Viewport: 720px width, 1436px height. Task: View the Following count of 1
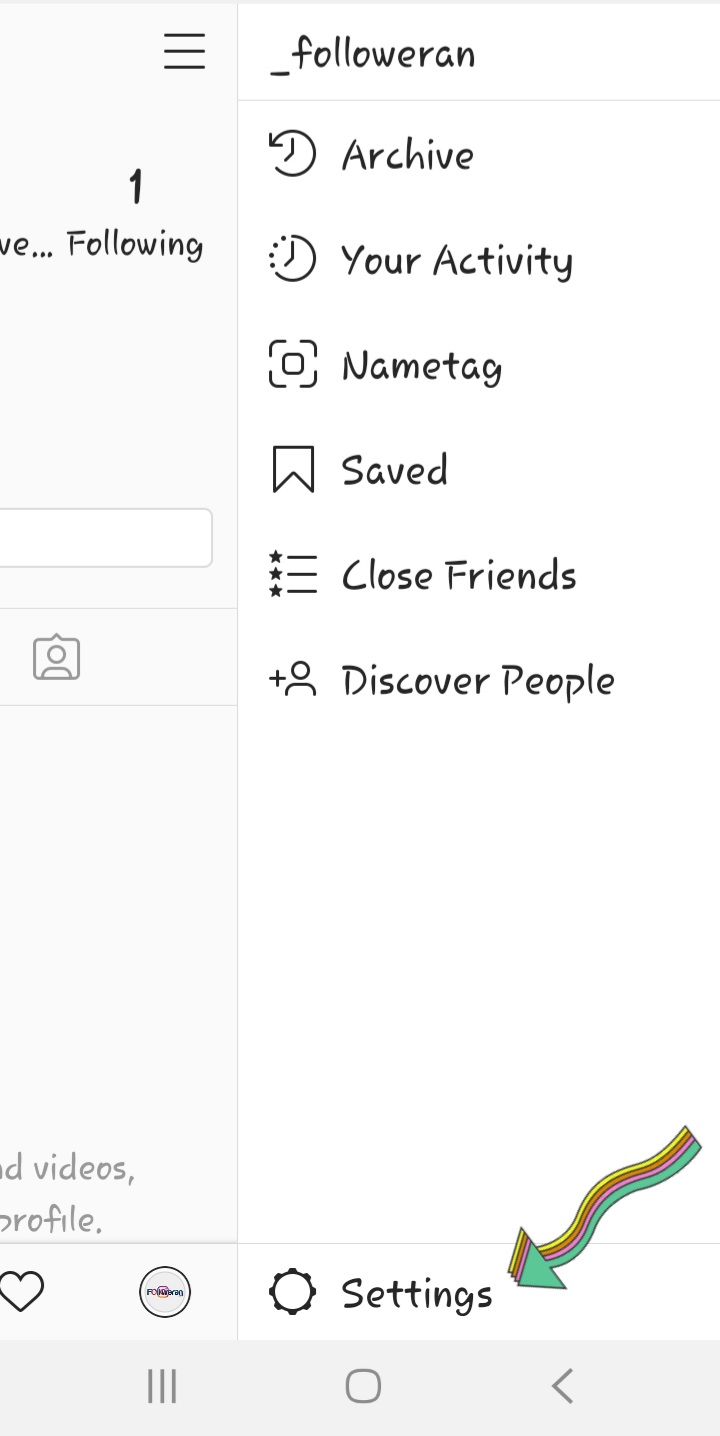coord(135,212)
